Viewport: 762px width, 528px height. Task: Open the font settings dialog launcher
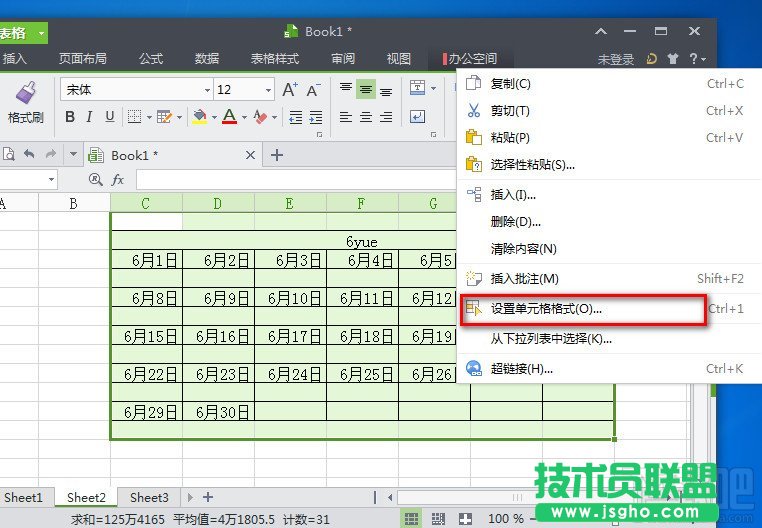[x=319, y=135]
